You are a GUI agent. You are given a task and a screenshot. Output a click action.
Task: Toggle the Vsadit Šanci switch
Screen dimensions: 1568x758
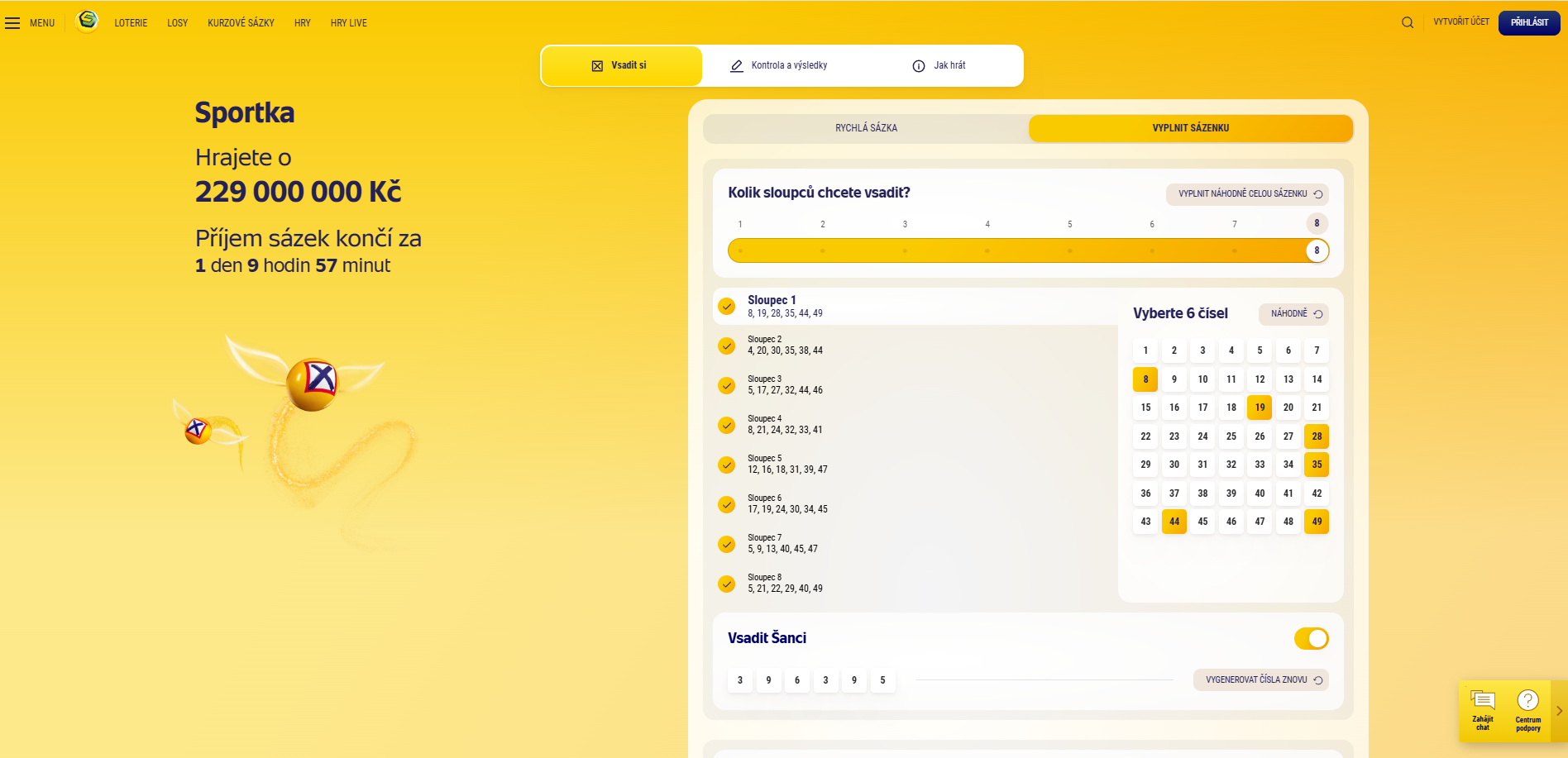pos(1311,638)
